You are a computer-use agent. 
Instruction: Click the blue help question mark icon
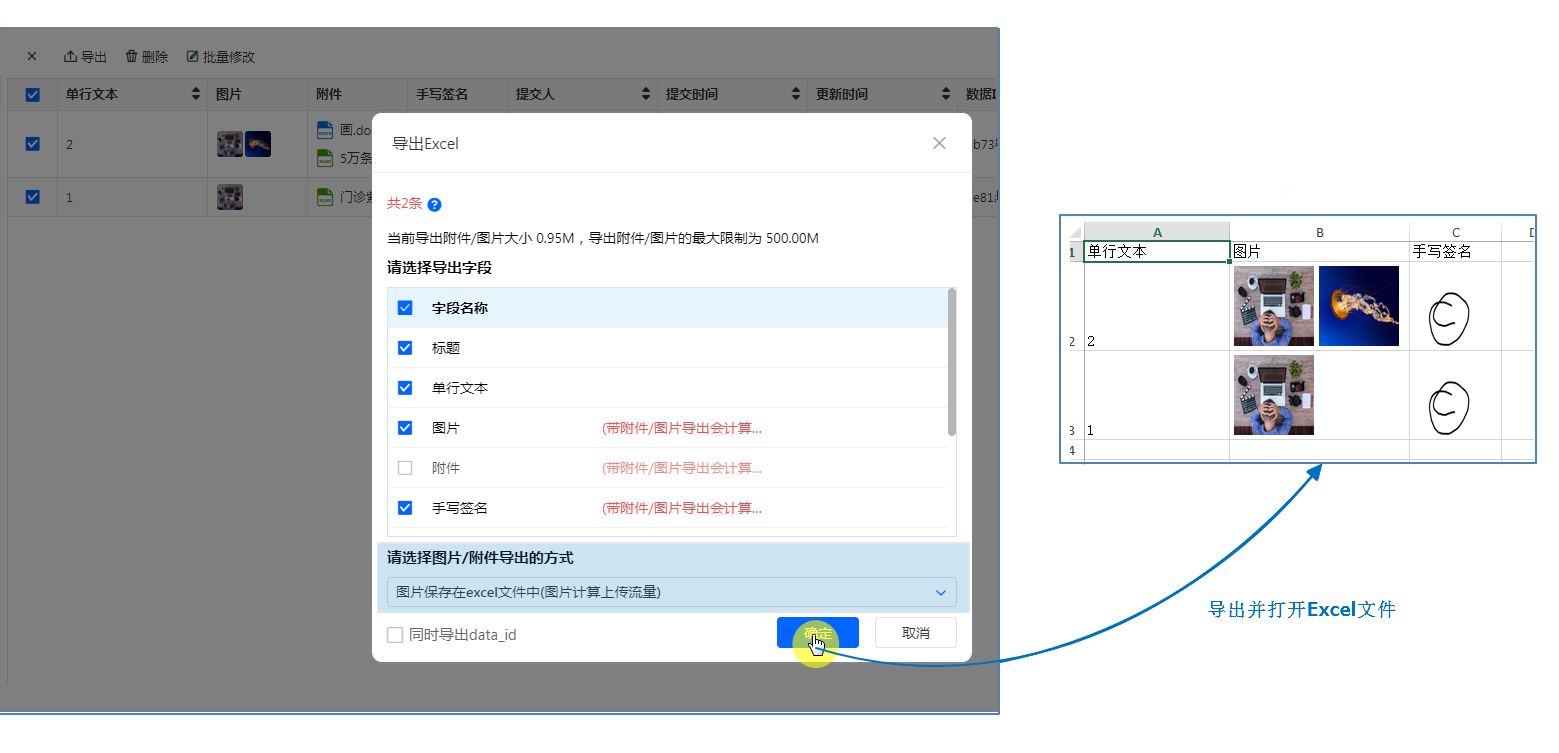coord(434,205)
